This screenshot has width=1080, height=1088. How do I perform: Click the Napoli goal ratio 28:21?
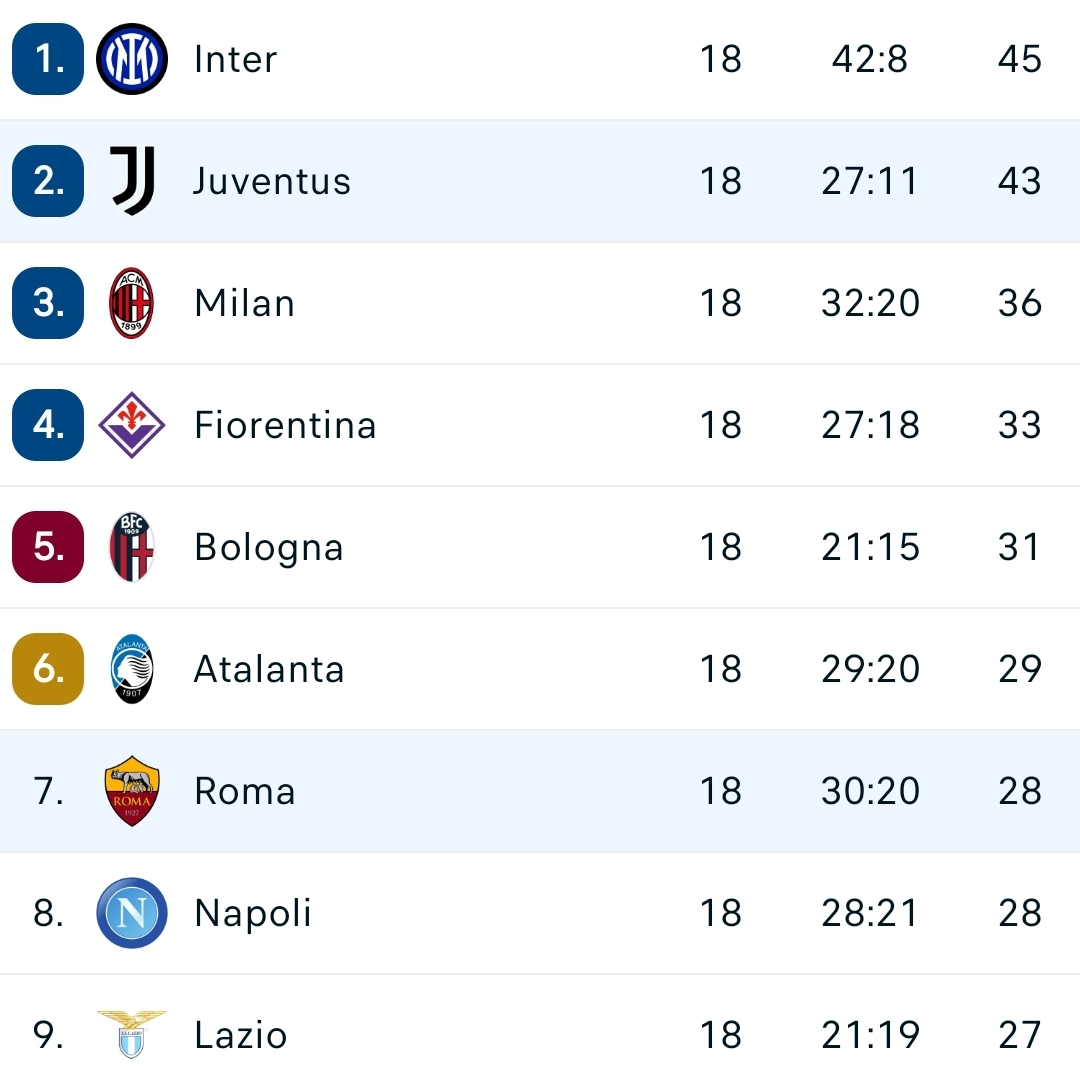tap(869, 913)
